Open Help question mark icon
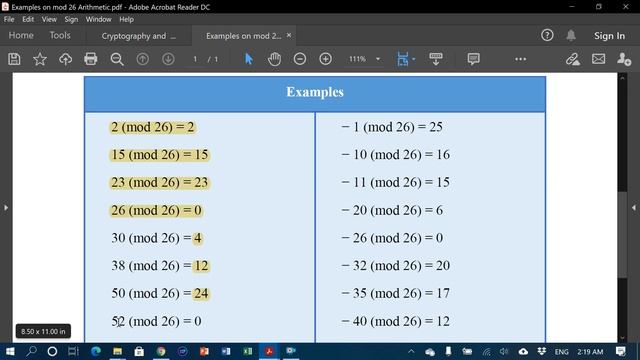640x360 pixels. click(547, 36)
